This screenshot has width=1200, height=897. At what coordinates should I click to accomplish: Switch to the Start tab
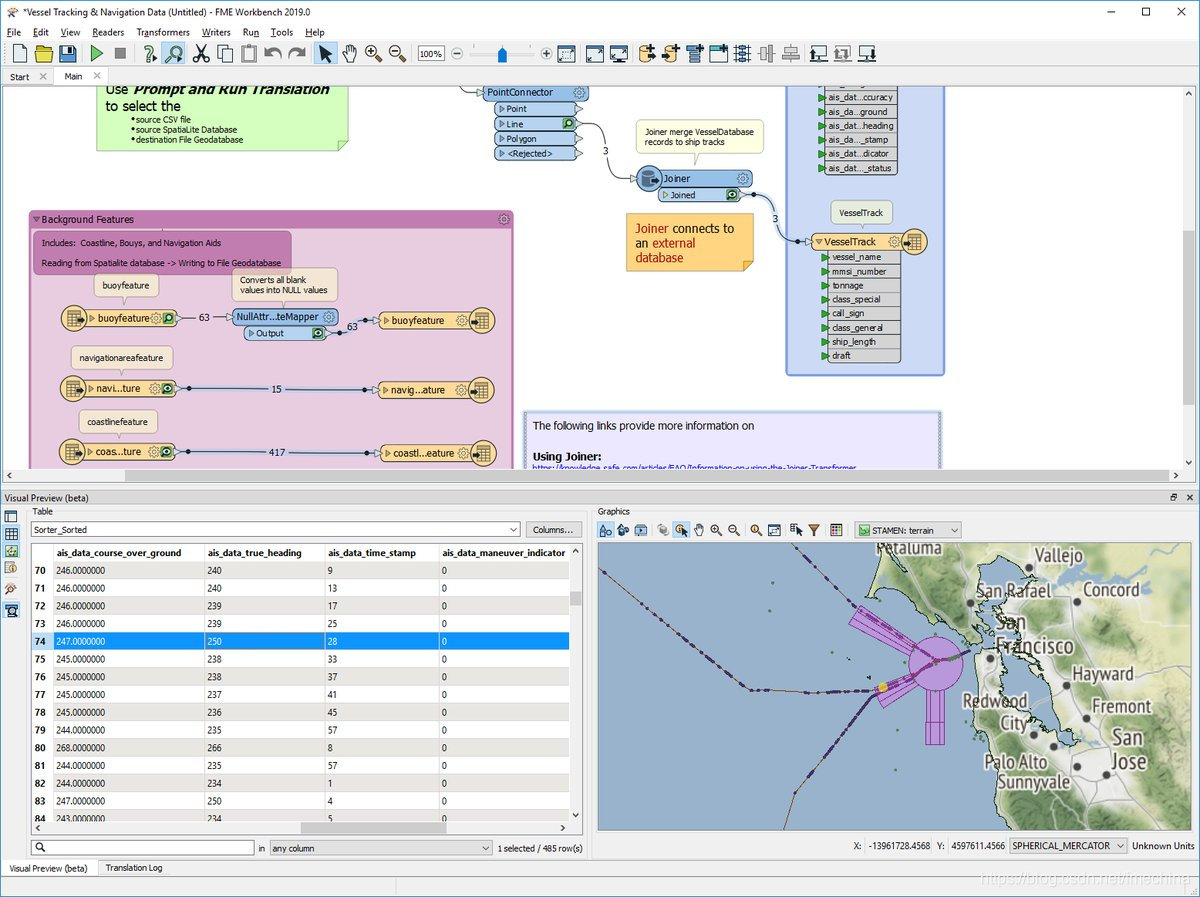19,77
